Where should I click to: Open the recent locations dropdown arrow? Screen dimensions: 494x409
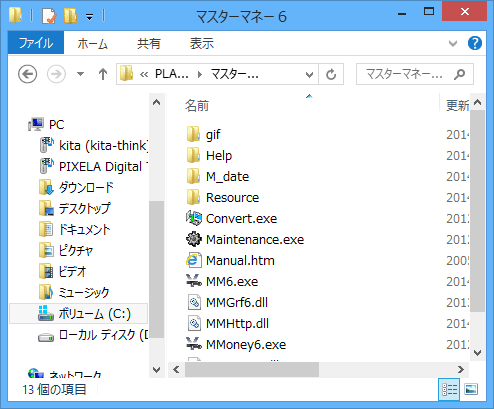click(x=80, y=74)
